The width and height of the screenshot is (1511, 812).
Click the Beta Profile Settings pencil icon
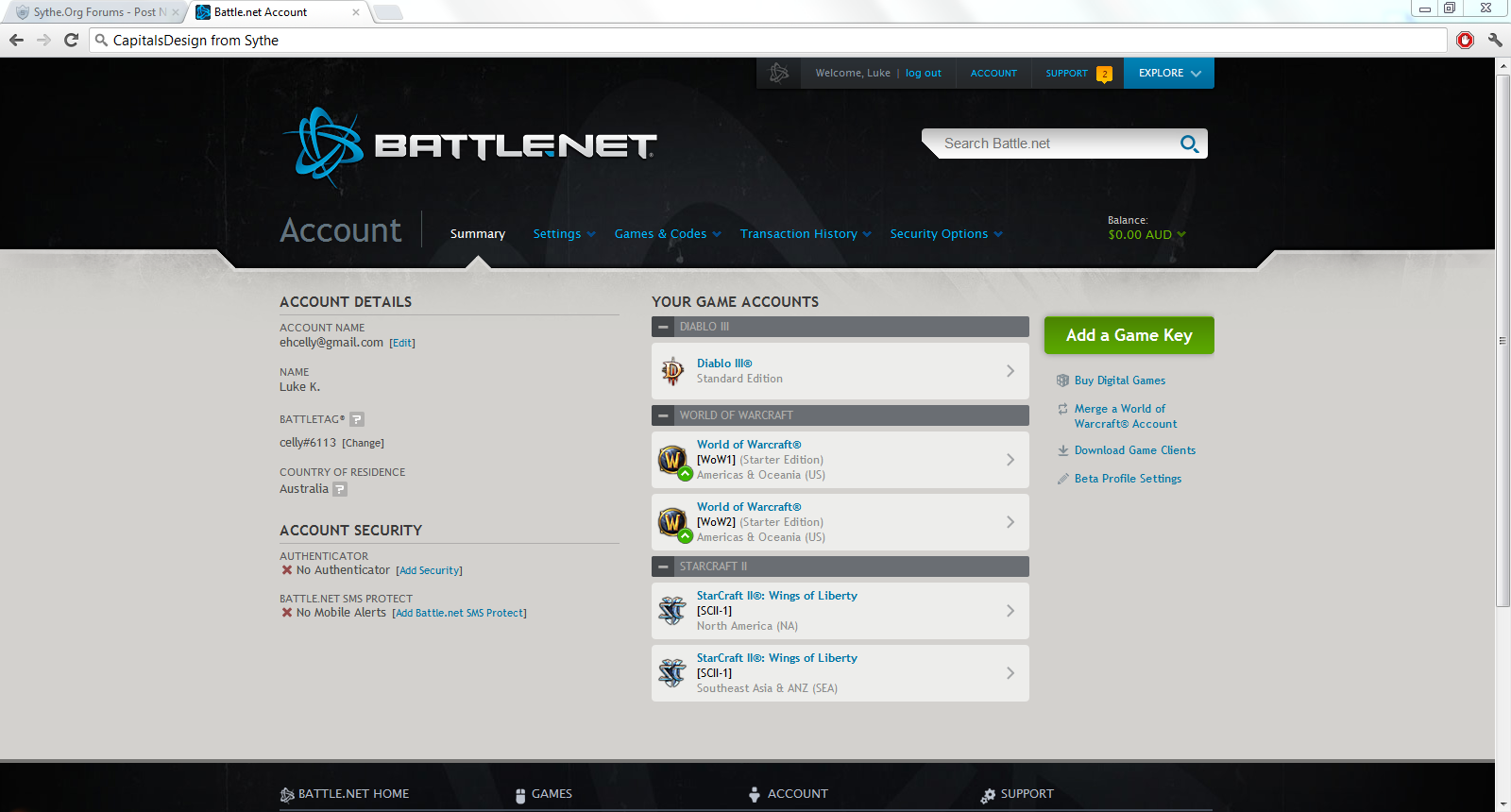click(1062, 479)
